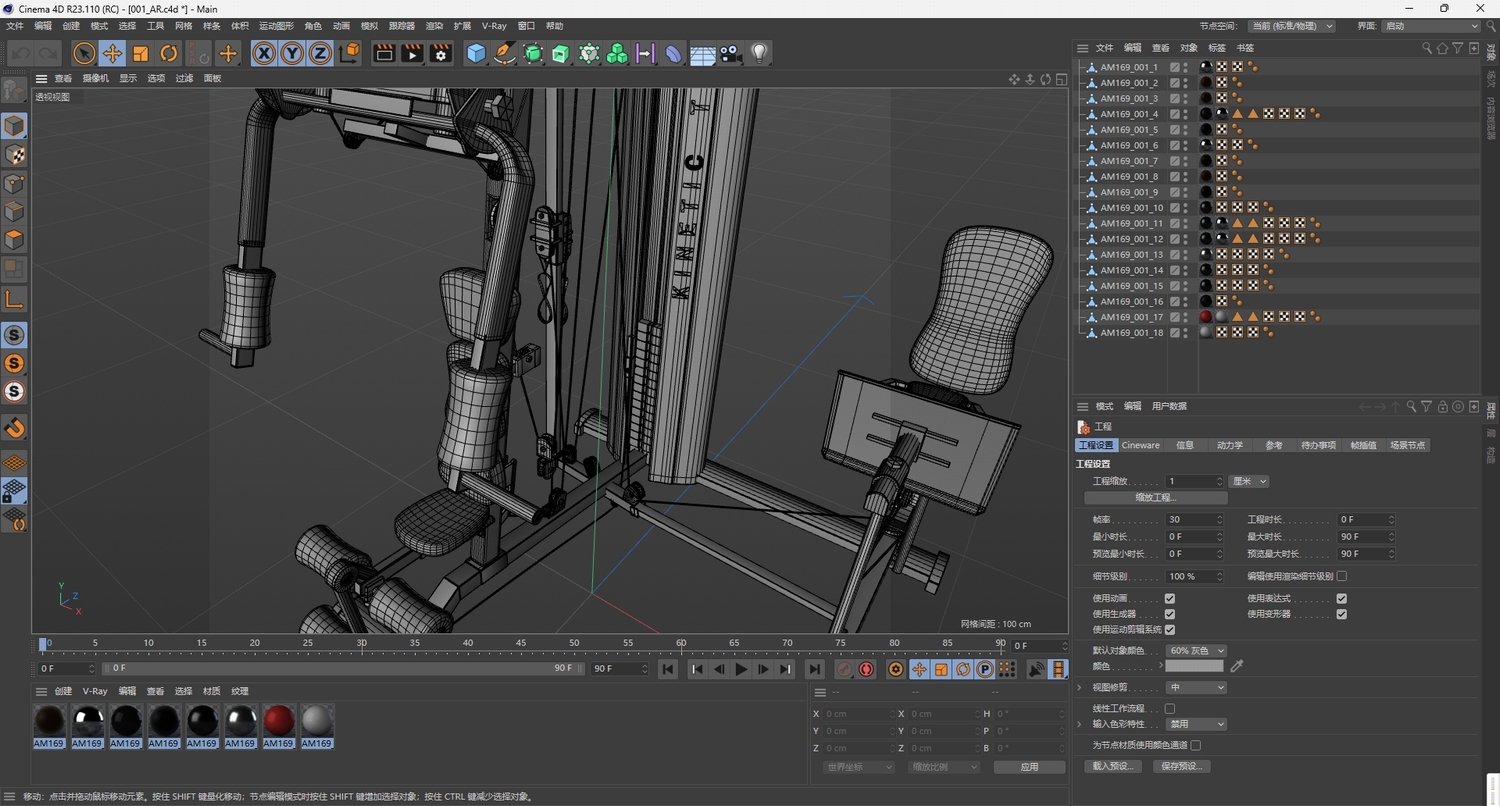1500x806 pixels.
Task: Click the Camera creation icon in toolbar
Action: [731, 53]
